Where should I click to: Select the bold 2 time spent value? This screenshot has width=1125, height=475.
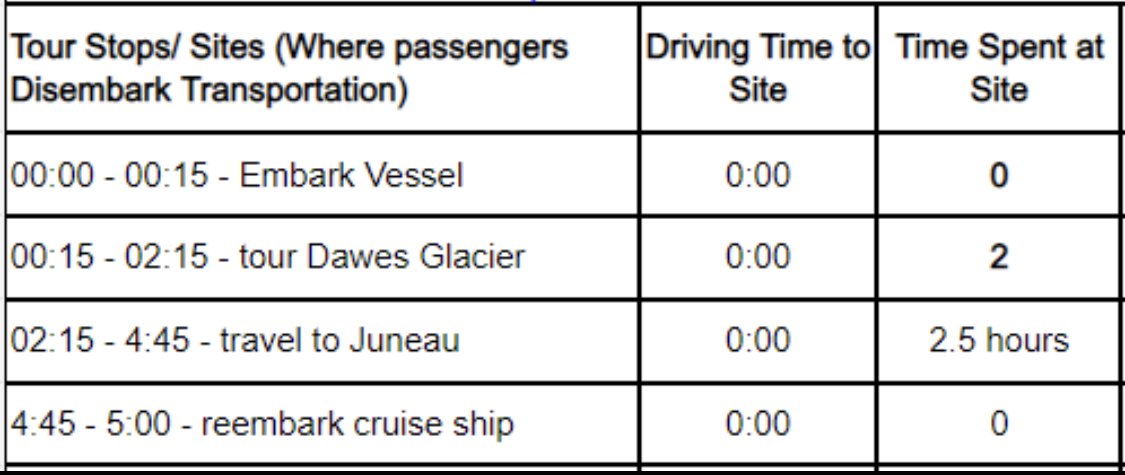click(x=999, y=258)
